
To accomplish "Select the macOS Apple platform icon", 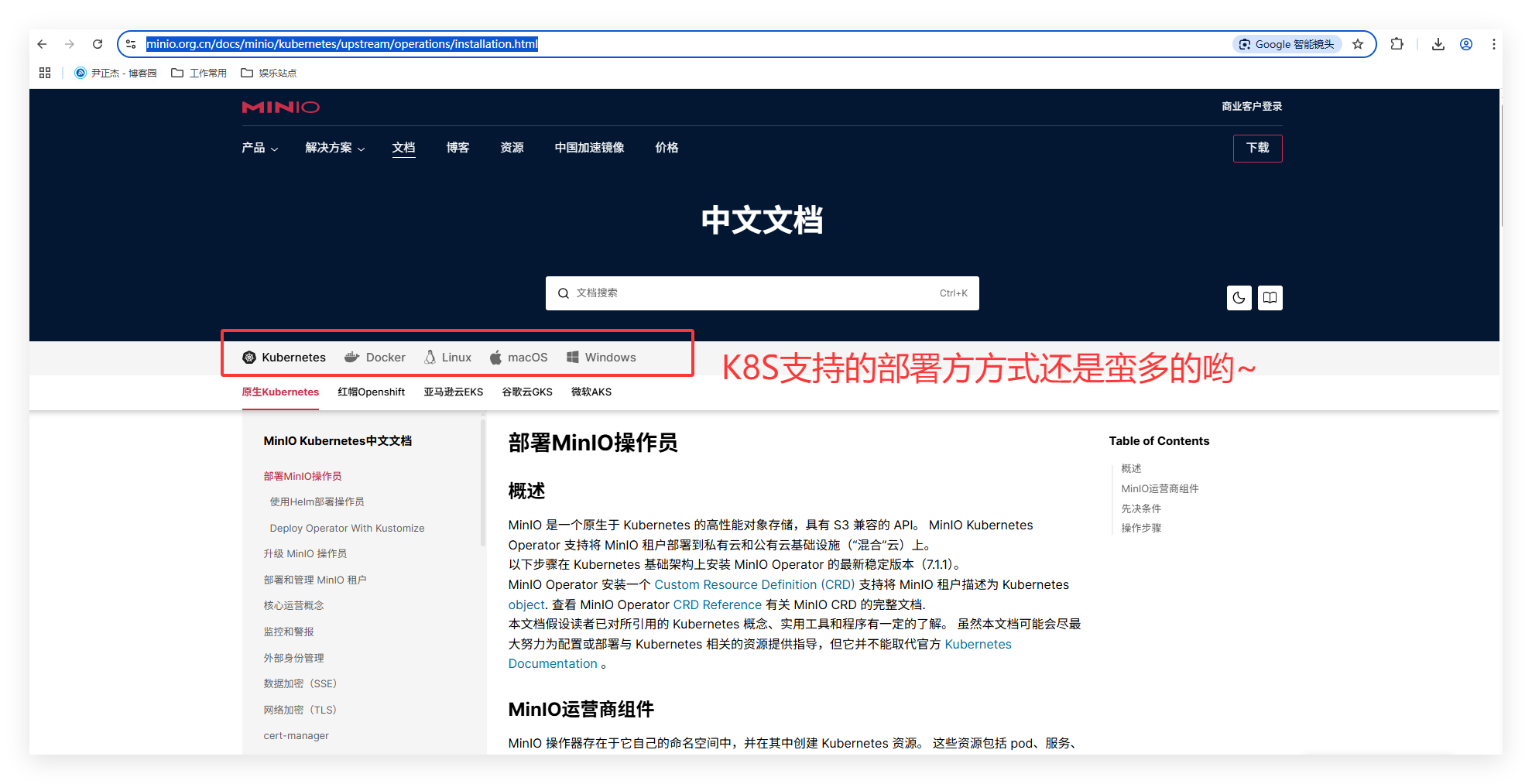I will coord(495,357).
